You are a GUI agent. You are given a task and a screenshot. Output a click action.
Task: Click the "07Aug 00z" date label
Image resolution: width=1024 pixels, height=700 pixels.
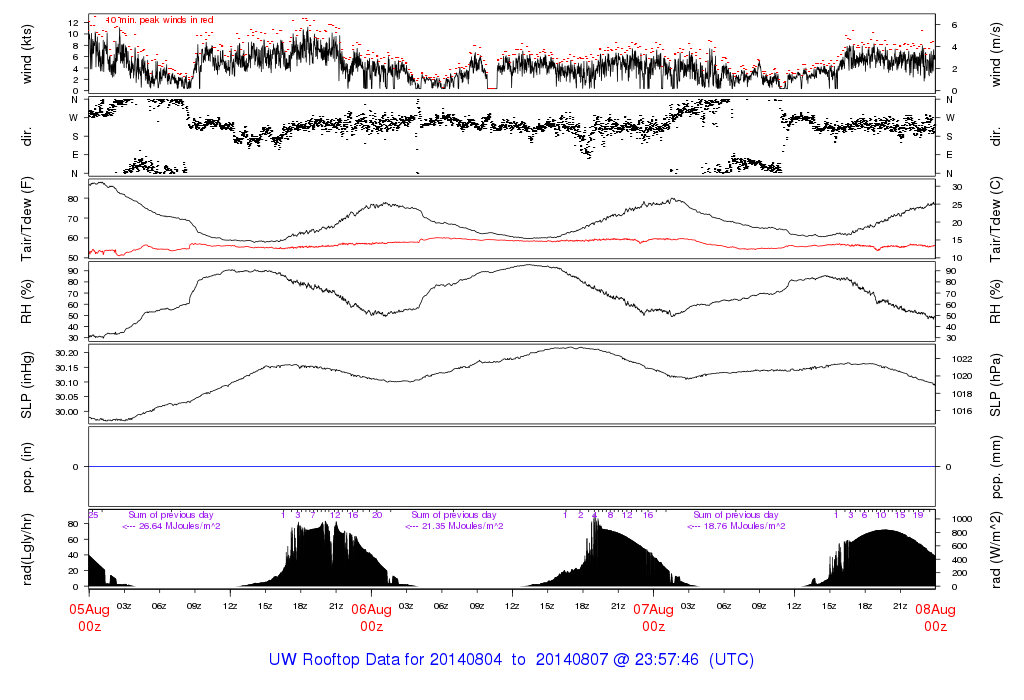click(x=654, y=618)
